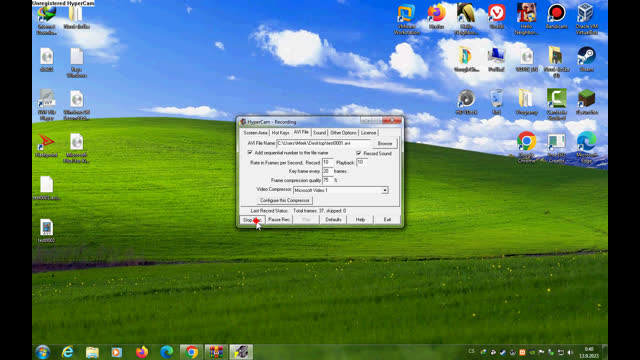Click the Frame compression quality field

coord(327,180)
